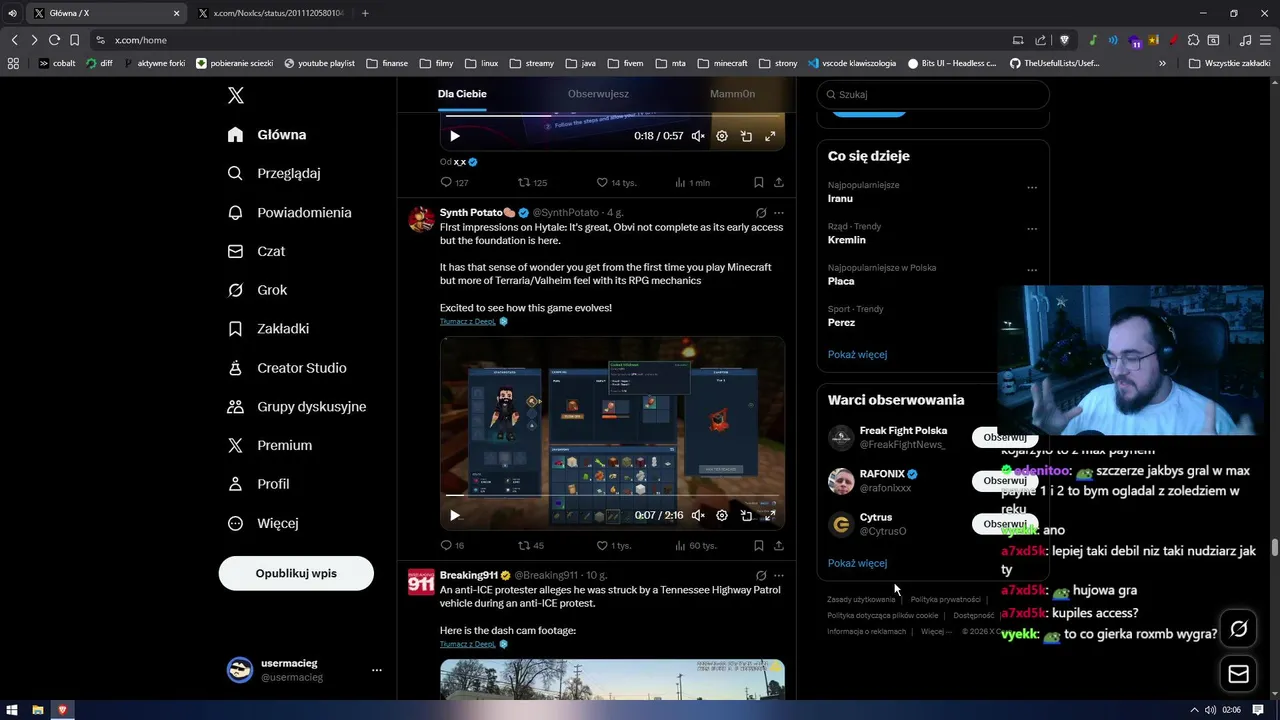This screenshot has height=720, width=1280.
Task: Share the x.x video post
Action: click(779, 183)
